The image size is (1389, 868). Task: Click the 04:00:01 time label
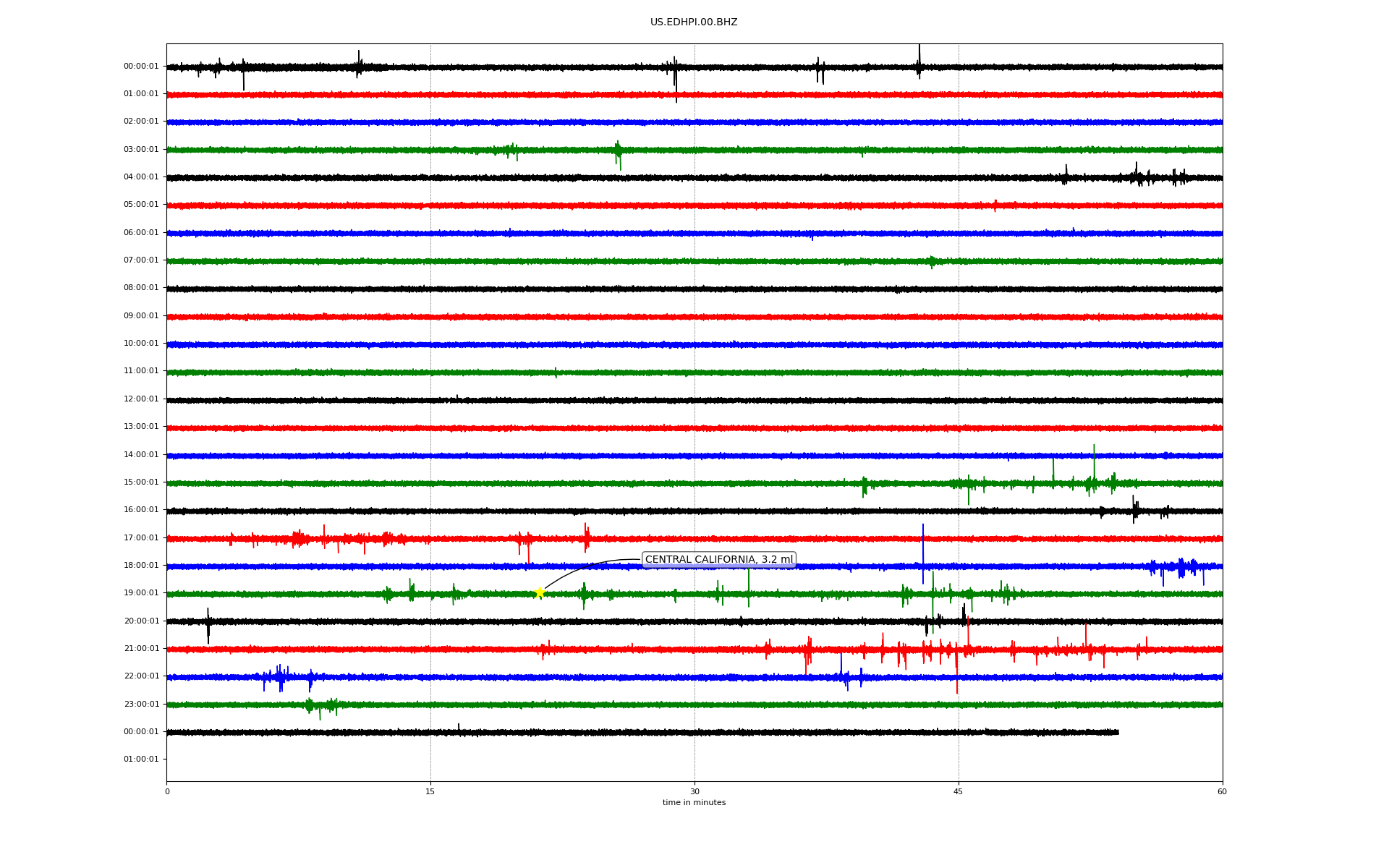(x=141, y=177)
